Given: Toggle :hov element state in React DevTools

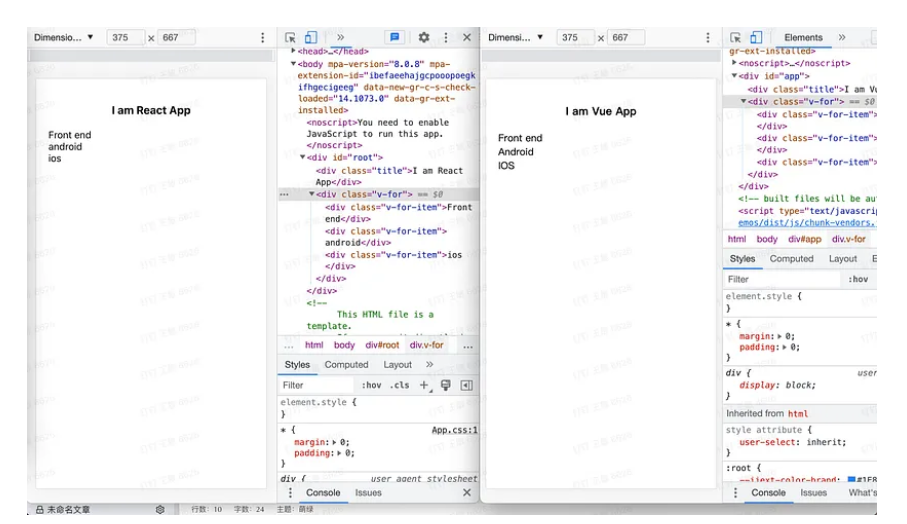Looking at the screenshot, I should pos(371,385).
